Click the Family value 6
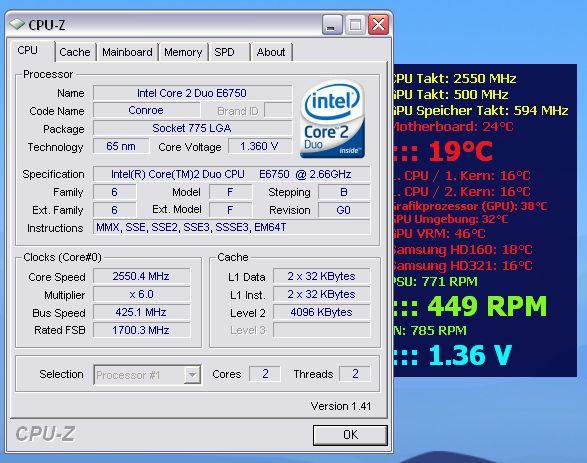Image resolution: width=587 pixels, height=463 pixels. pyautogui.click(x=115, y=192)
